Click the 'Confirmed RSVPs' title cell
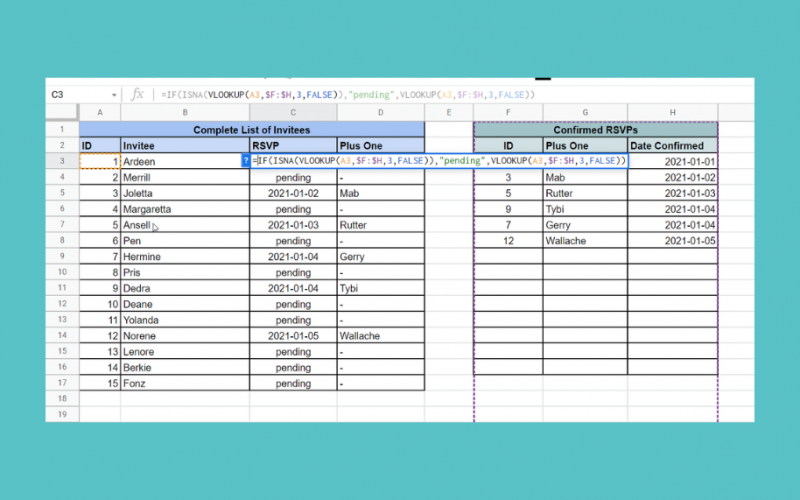The image size is (800, 500). 596,129
